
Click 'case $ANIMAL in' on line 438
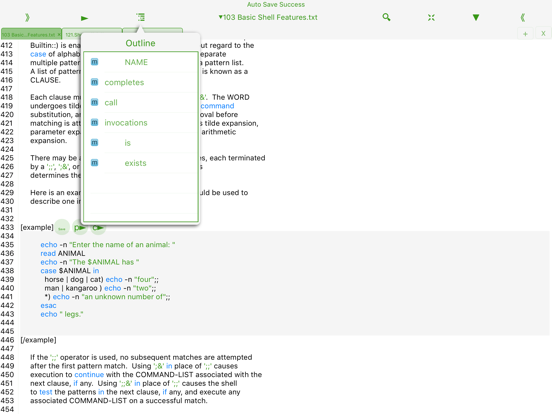(70, 271)
